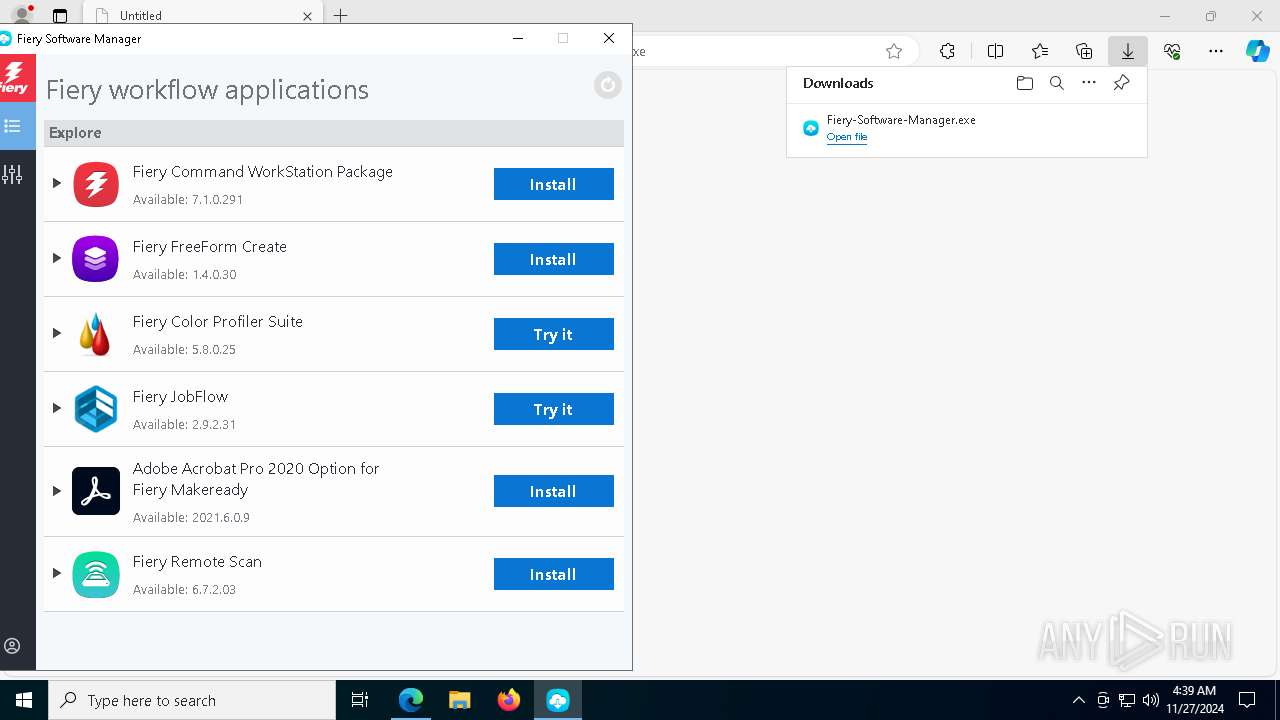This screenshot has height=720, width=1280.
Task: Click the Fiery Remote Scan icon
Action: click(96, 574)
